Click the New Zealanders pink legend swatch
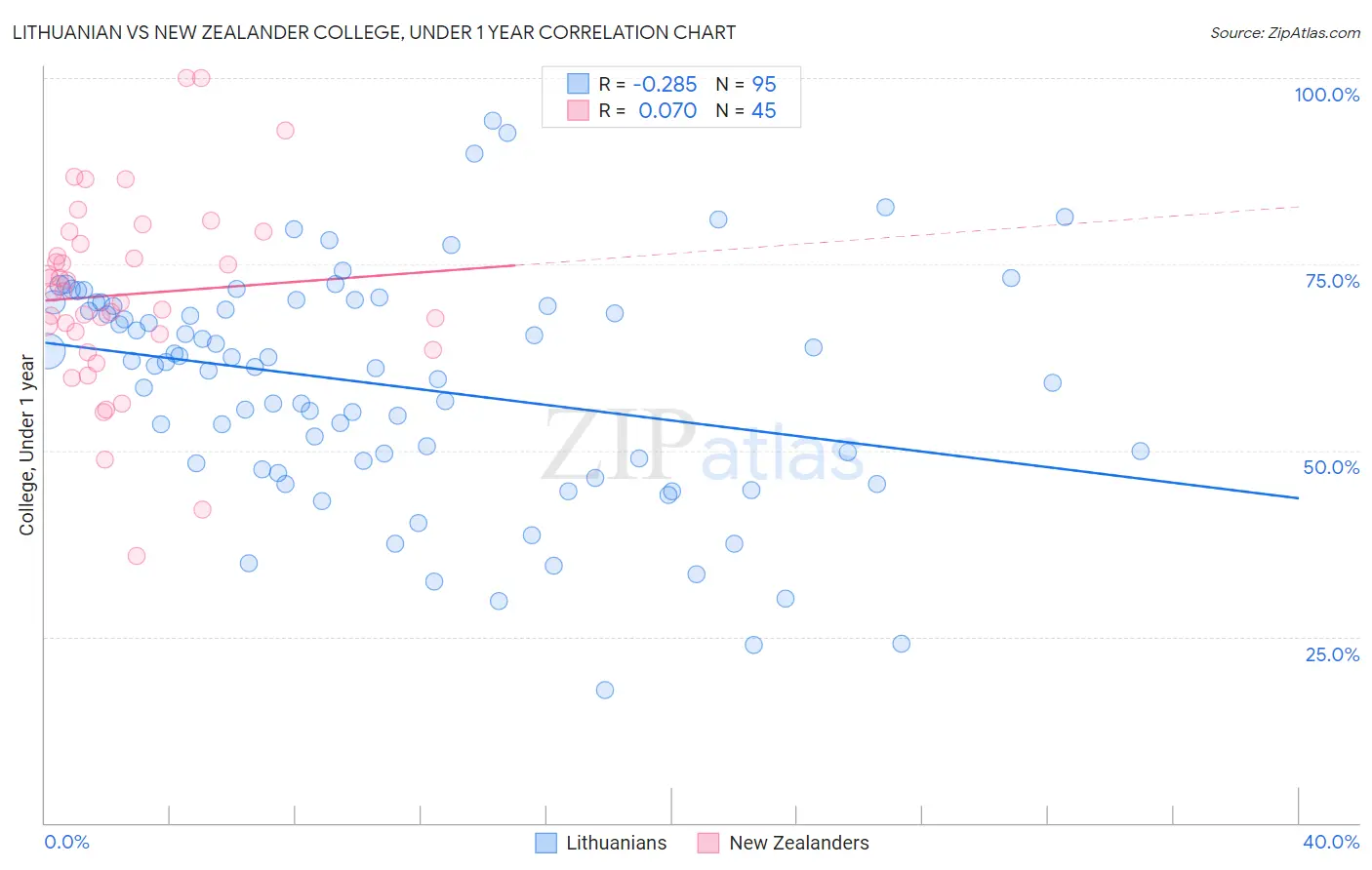This screenshot has height=870, width=1372. tap(708, 843)
